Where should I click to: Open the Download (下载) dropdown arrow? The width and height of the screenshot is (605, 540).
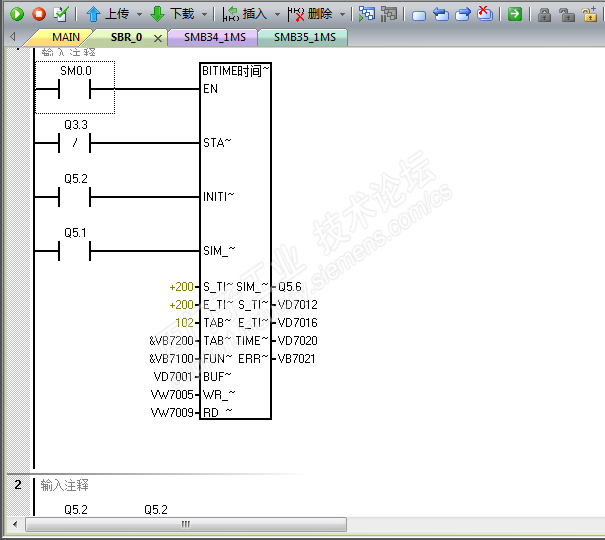coord(204,15)
